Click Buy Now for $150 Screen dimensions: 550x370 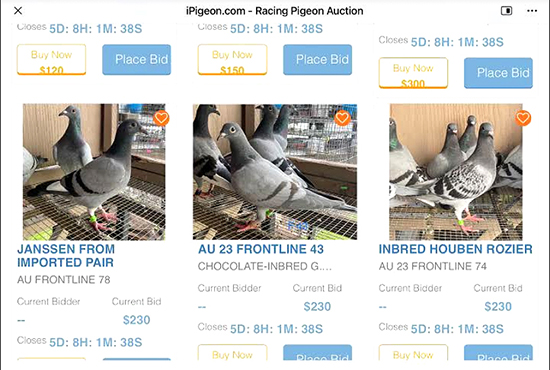(x=232, y=60)
